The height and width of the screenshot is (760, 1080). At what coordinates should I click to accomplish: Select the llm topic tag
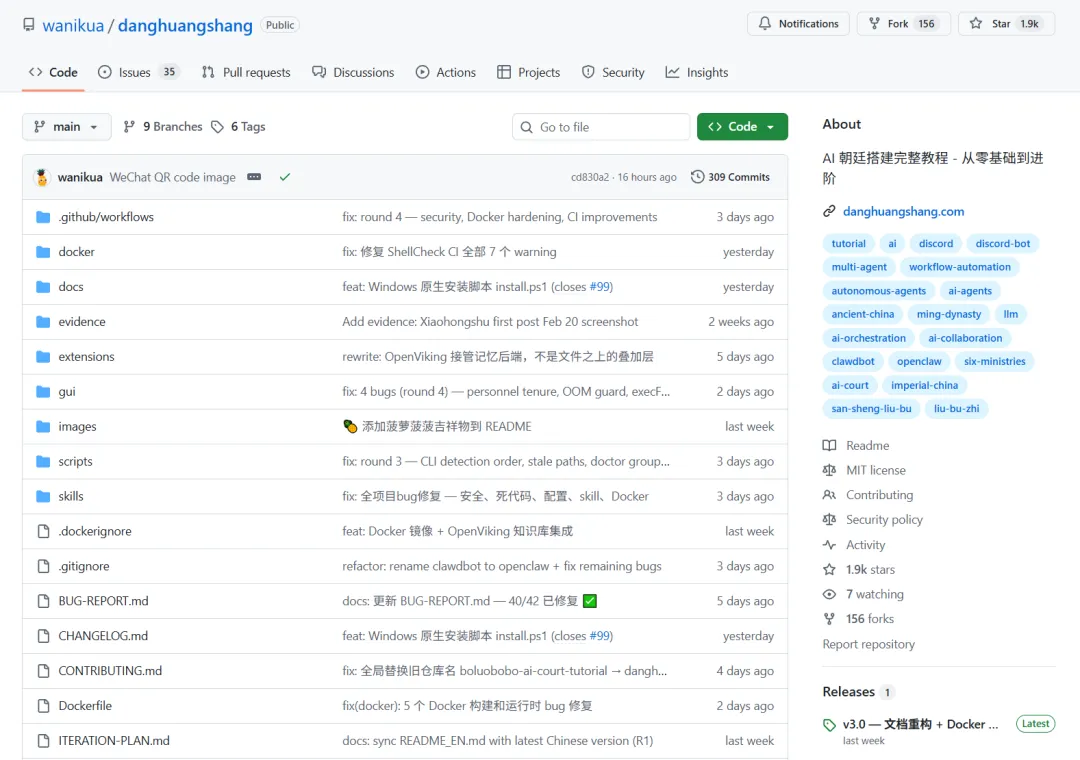pos(1010,314)
